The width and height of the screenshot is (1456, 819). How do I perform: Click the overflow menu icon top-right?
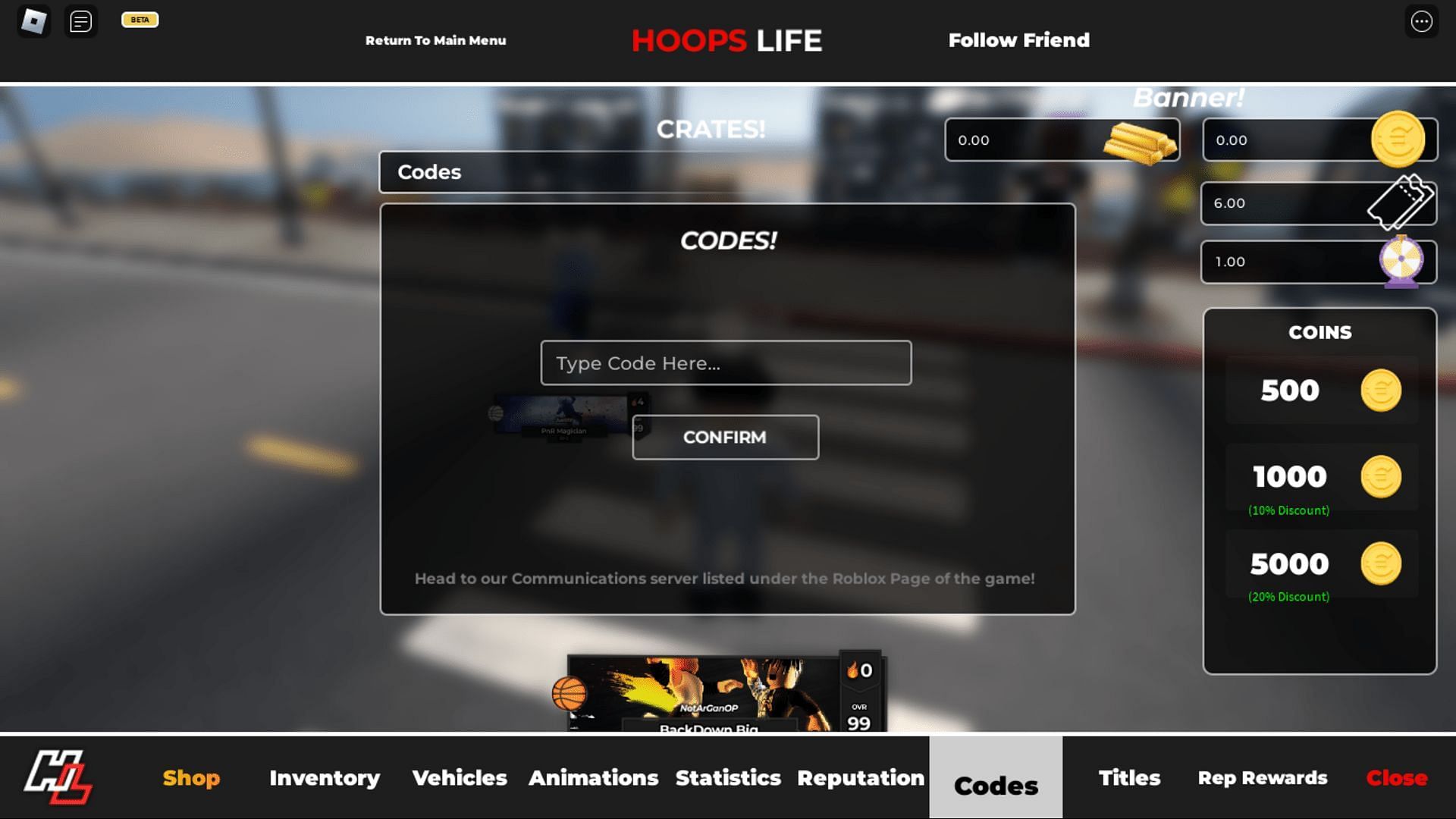pyautogui.click(x=1422, y=21)
